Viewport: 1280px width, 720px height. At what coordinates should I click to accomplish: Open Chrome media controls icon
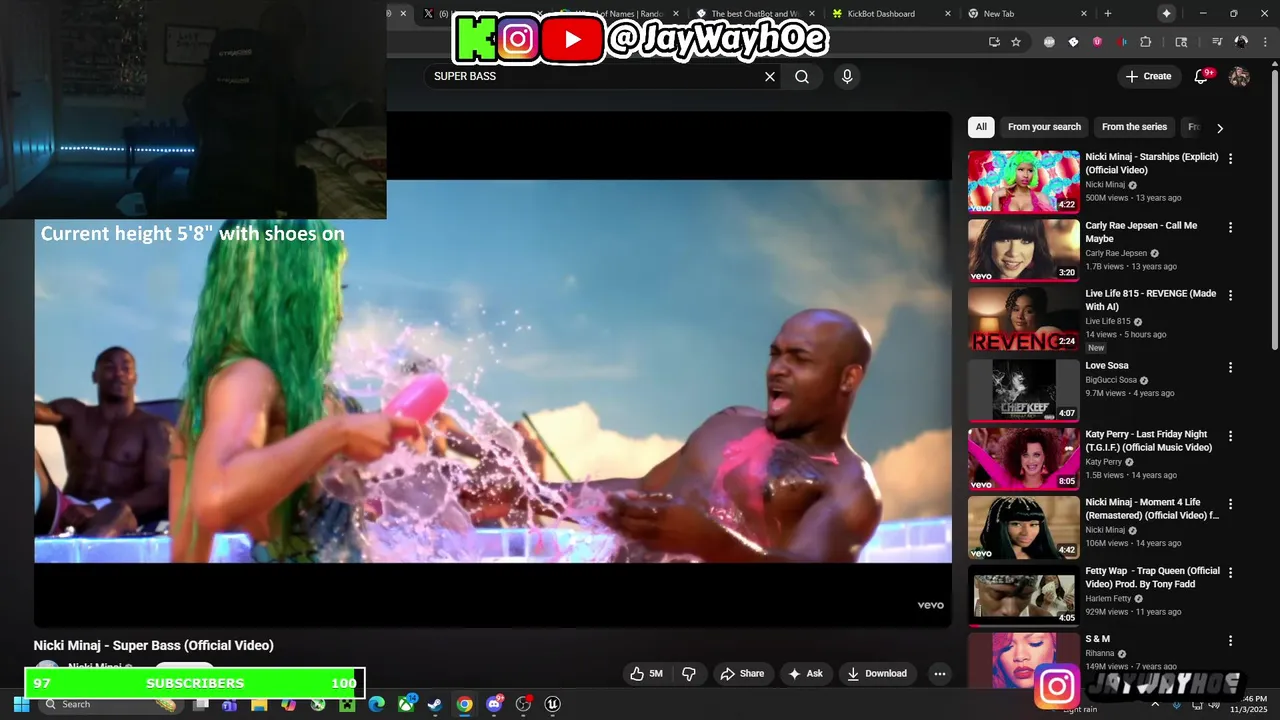tap(1217, 42)
